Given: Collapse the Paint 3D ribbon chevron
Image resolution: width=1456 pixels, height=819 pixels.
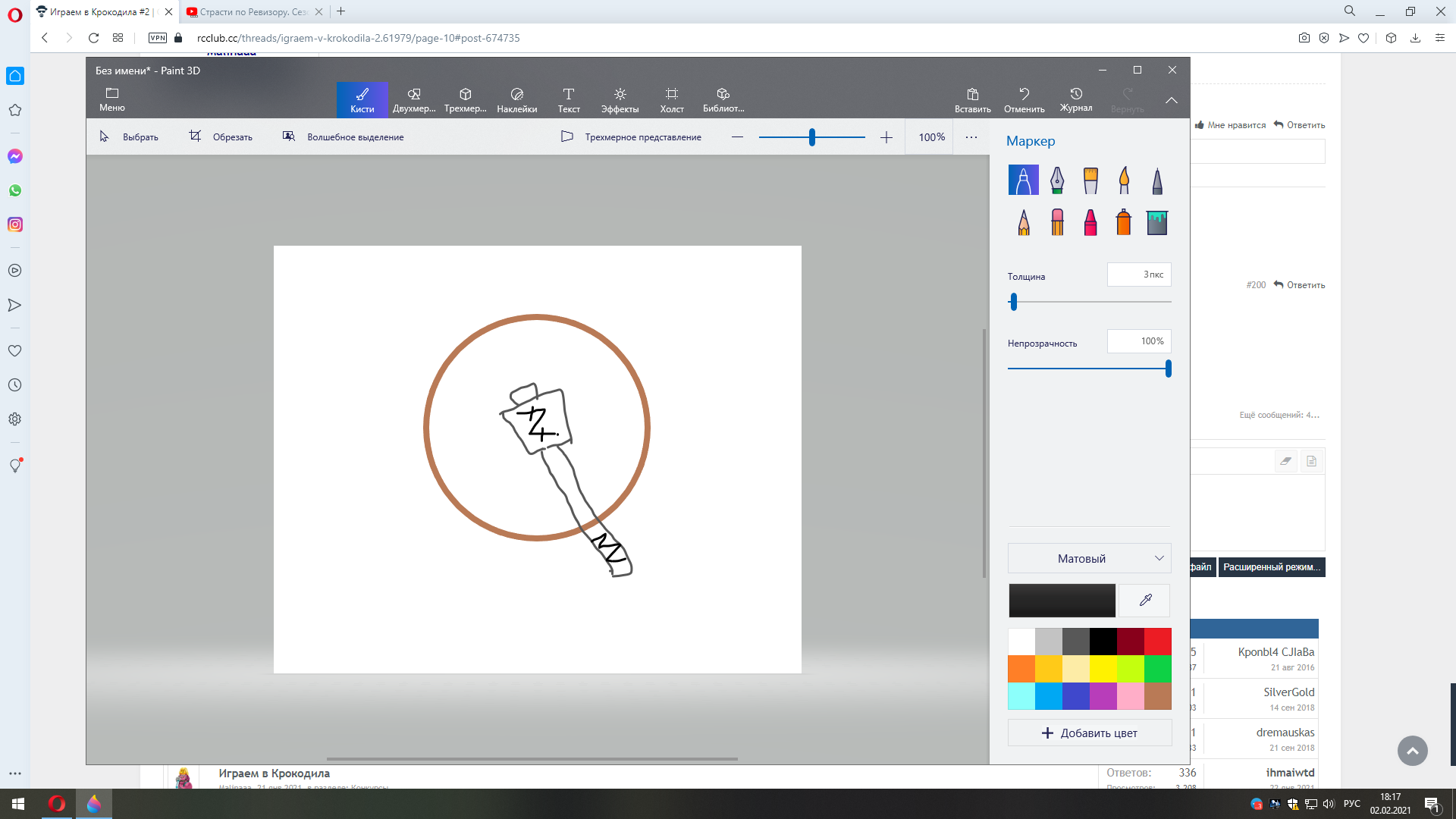Looking at the screenshot, I should click(1172, 100).
